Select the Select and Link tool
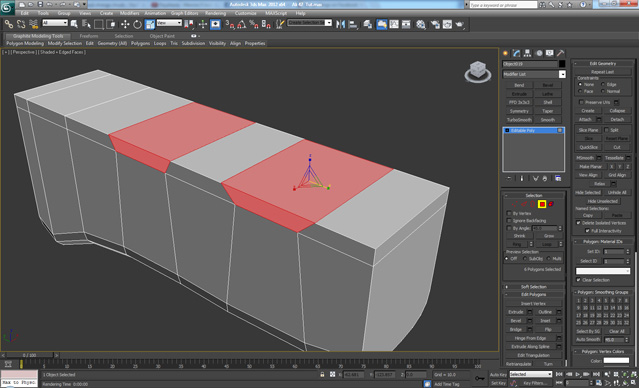 9,24
